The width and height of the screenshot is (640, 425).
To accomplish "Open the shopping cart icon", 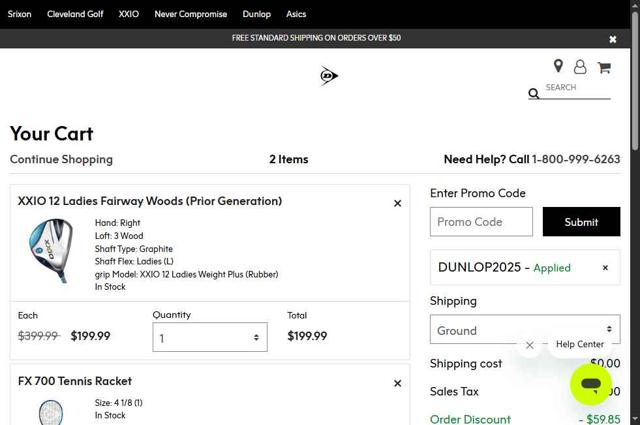I will click(604, 67).
